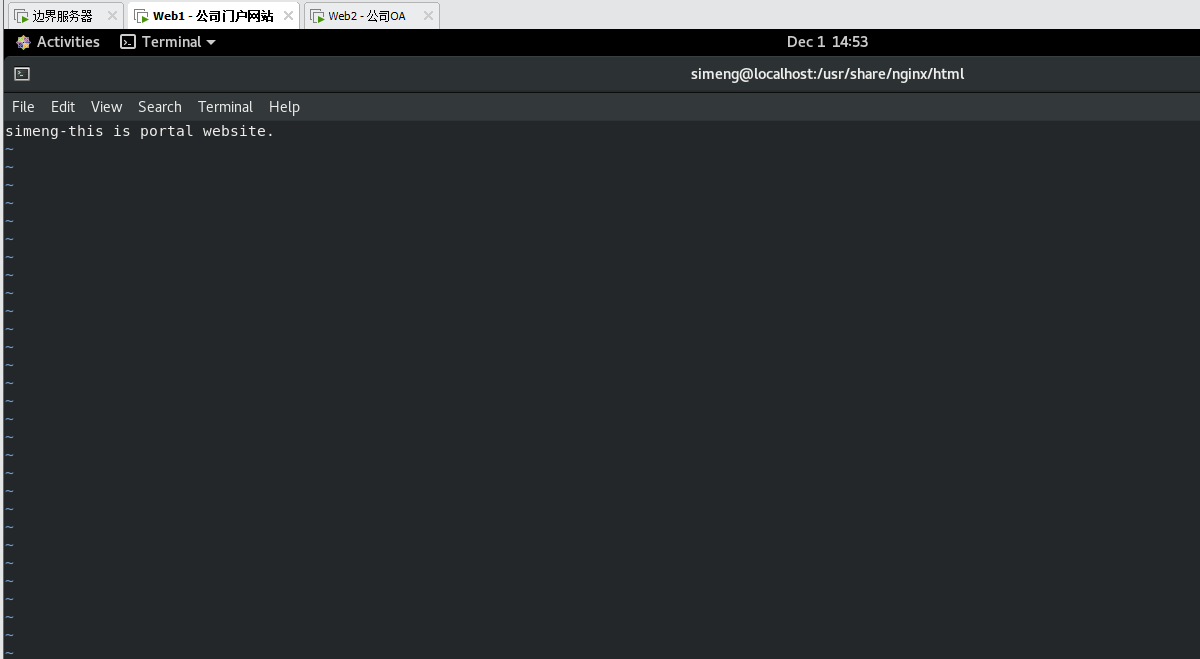Close the Web1 - 公司门户网站 tab
Viewport: 1200px width, 659px height.
[288, 16]
